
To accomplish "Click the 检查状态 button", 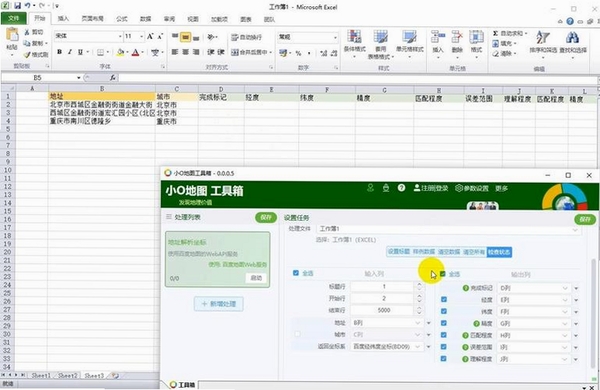I will coord(499,252).
